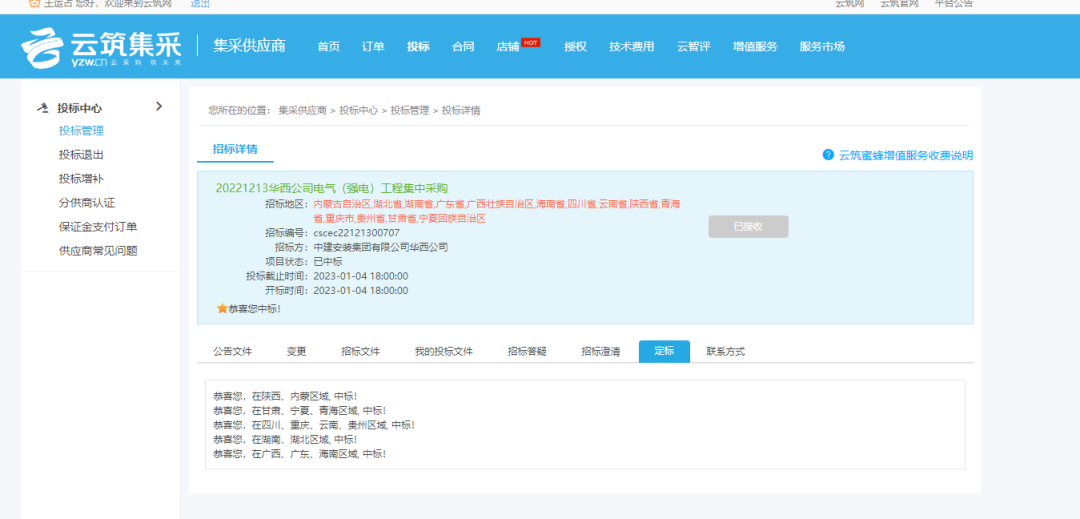Go to 订单 in the navigation bar
Screen dimensions: 1080x519
[373, 47]
